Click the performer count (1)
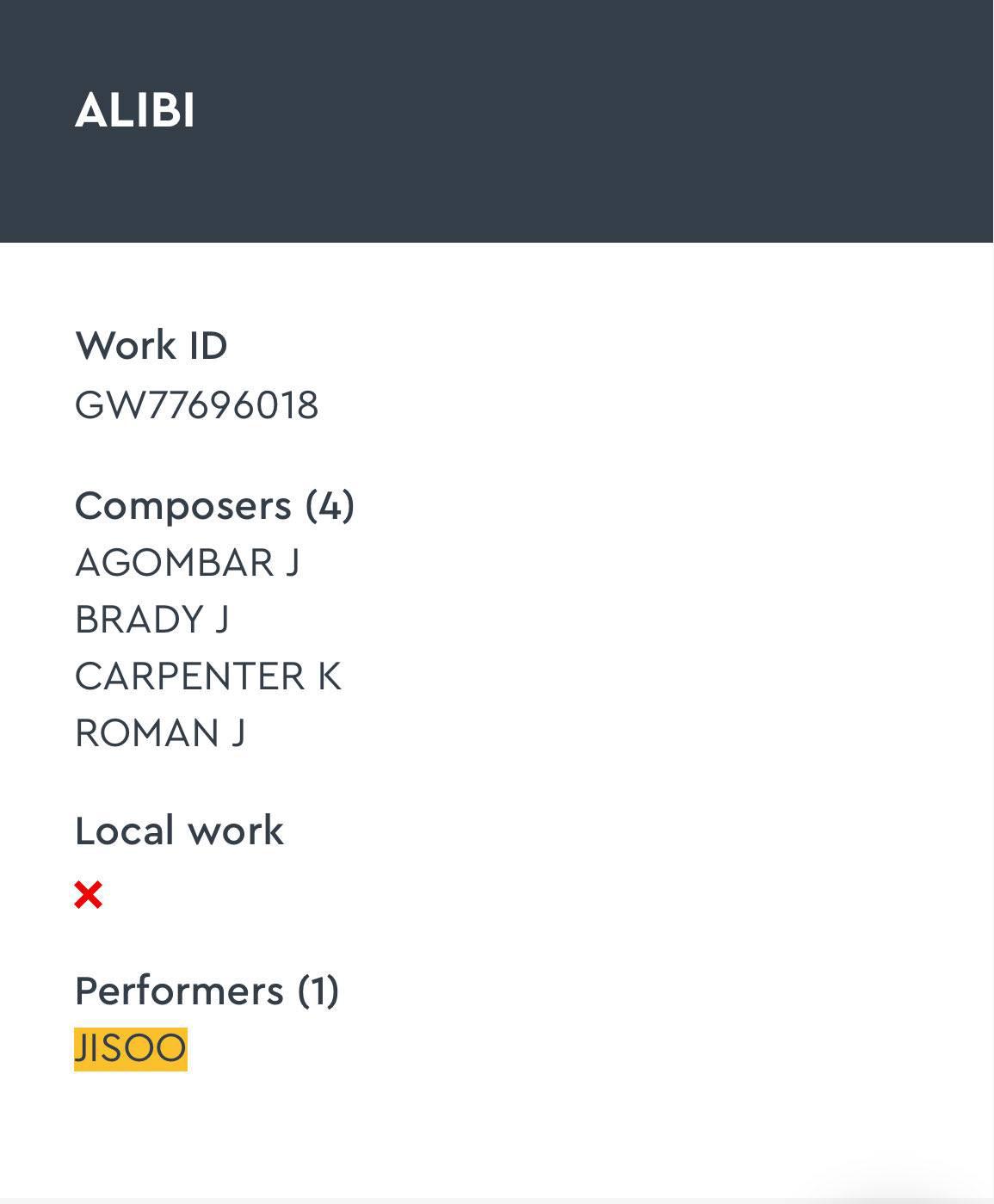Image resolution: width=994 pixels, height=1204 pixels. point(318,991)
